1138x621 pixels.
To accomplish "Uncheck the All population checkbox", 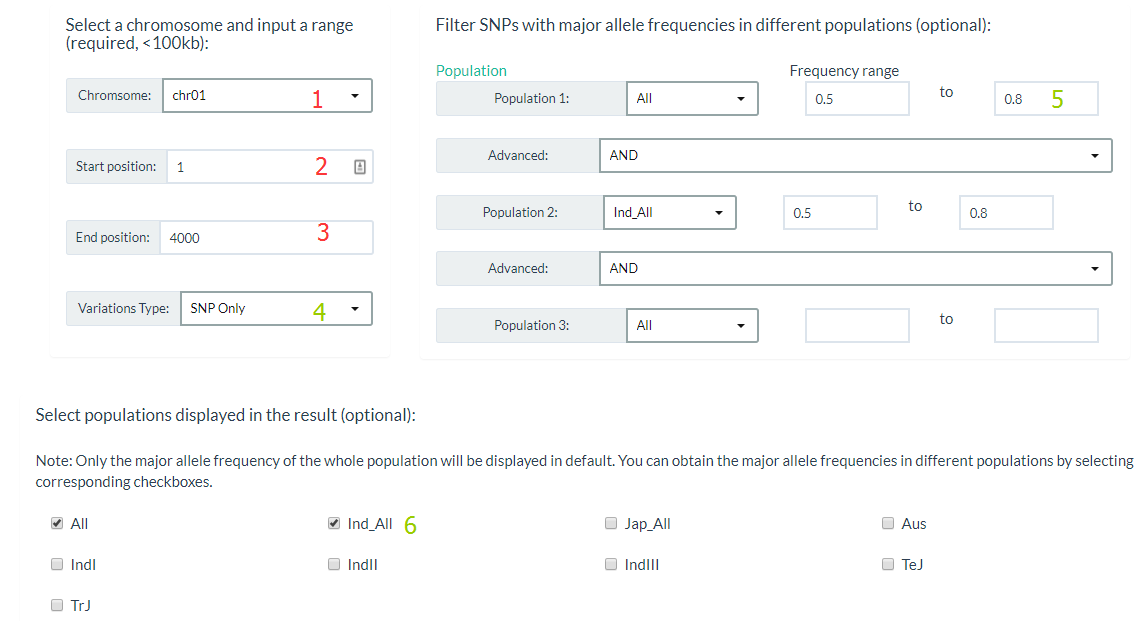I will pyautogui.click(x=57, y=523).
